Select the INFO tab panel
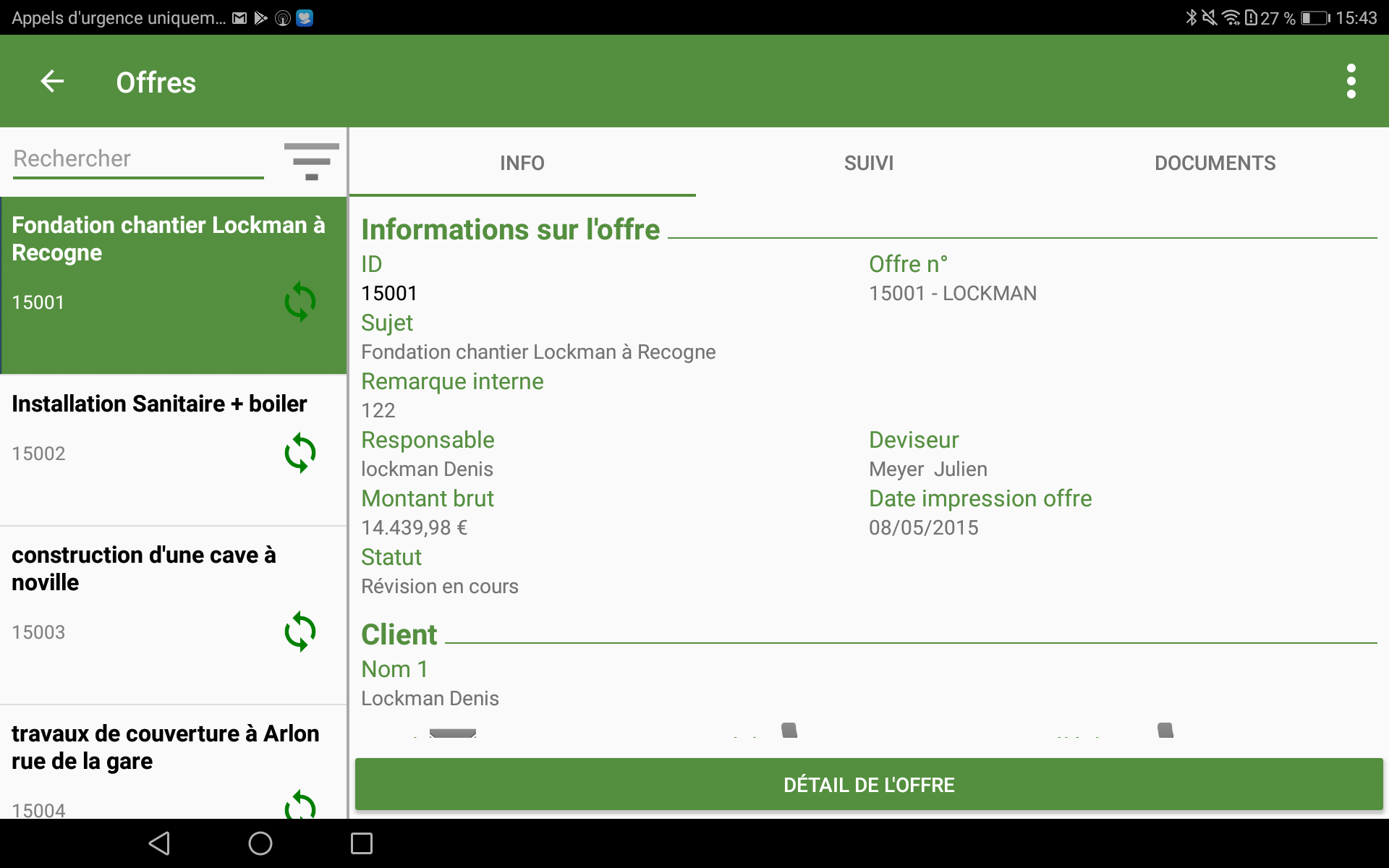This screenshot has height=868, width=1389. (522, 161)
